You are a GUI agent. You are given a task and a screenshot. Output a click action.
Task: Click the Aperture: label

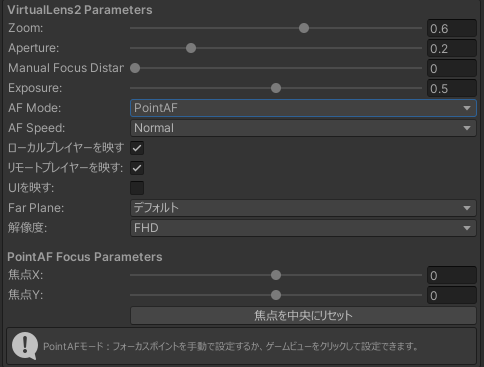34,48
